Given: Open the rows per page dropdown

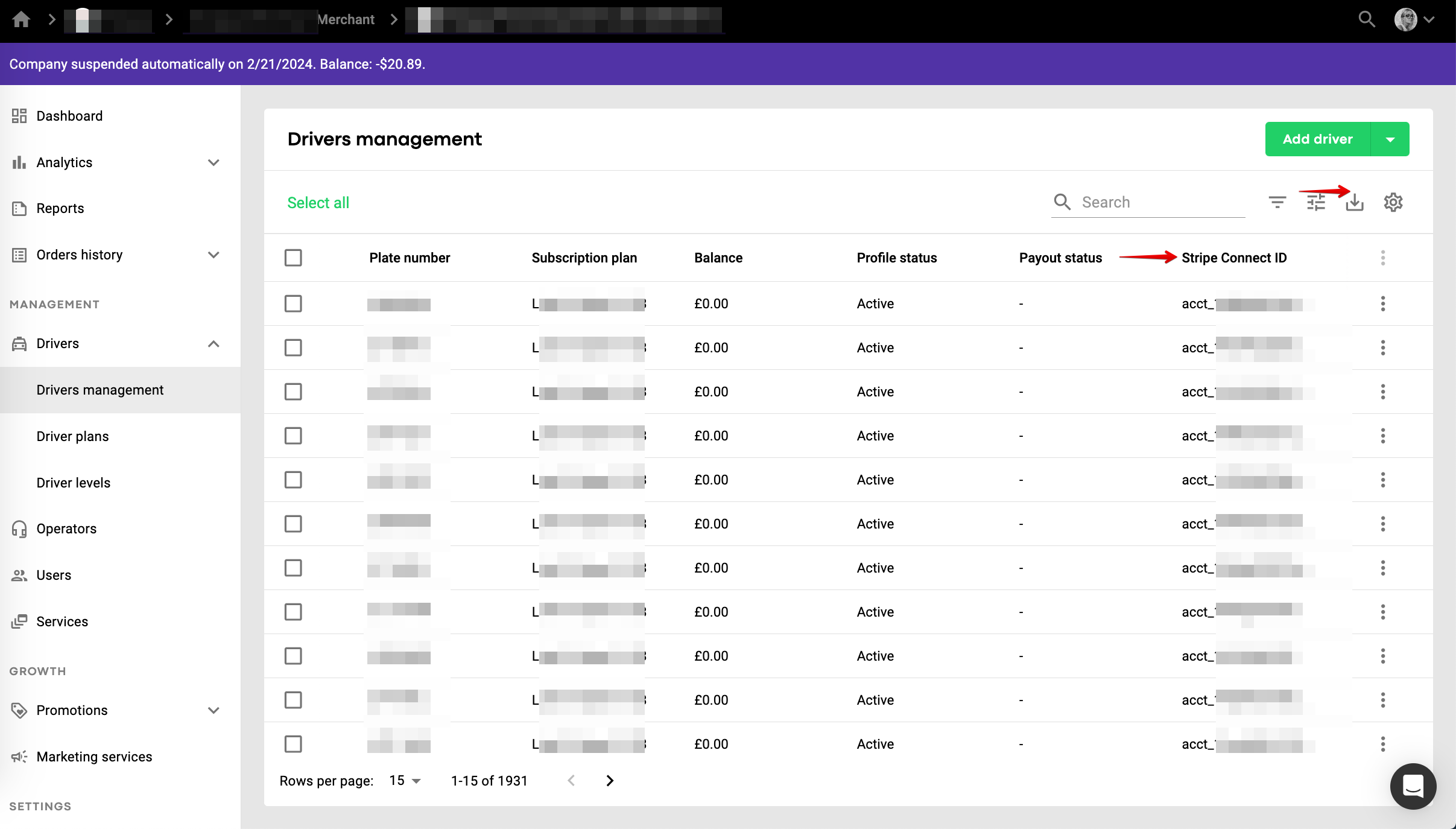Looking at the screenshot, I should pyautogui.click(x=405, y=781).
